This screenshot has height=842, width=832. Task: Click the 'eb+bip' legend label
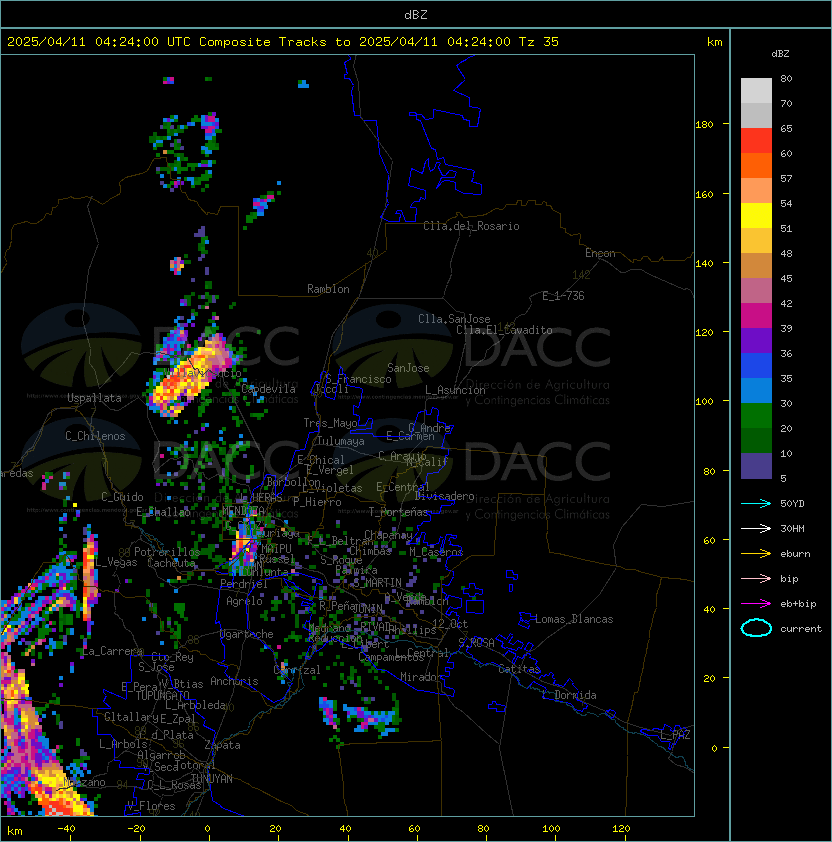click(x=798, y=604)
